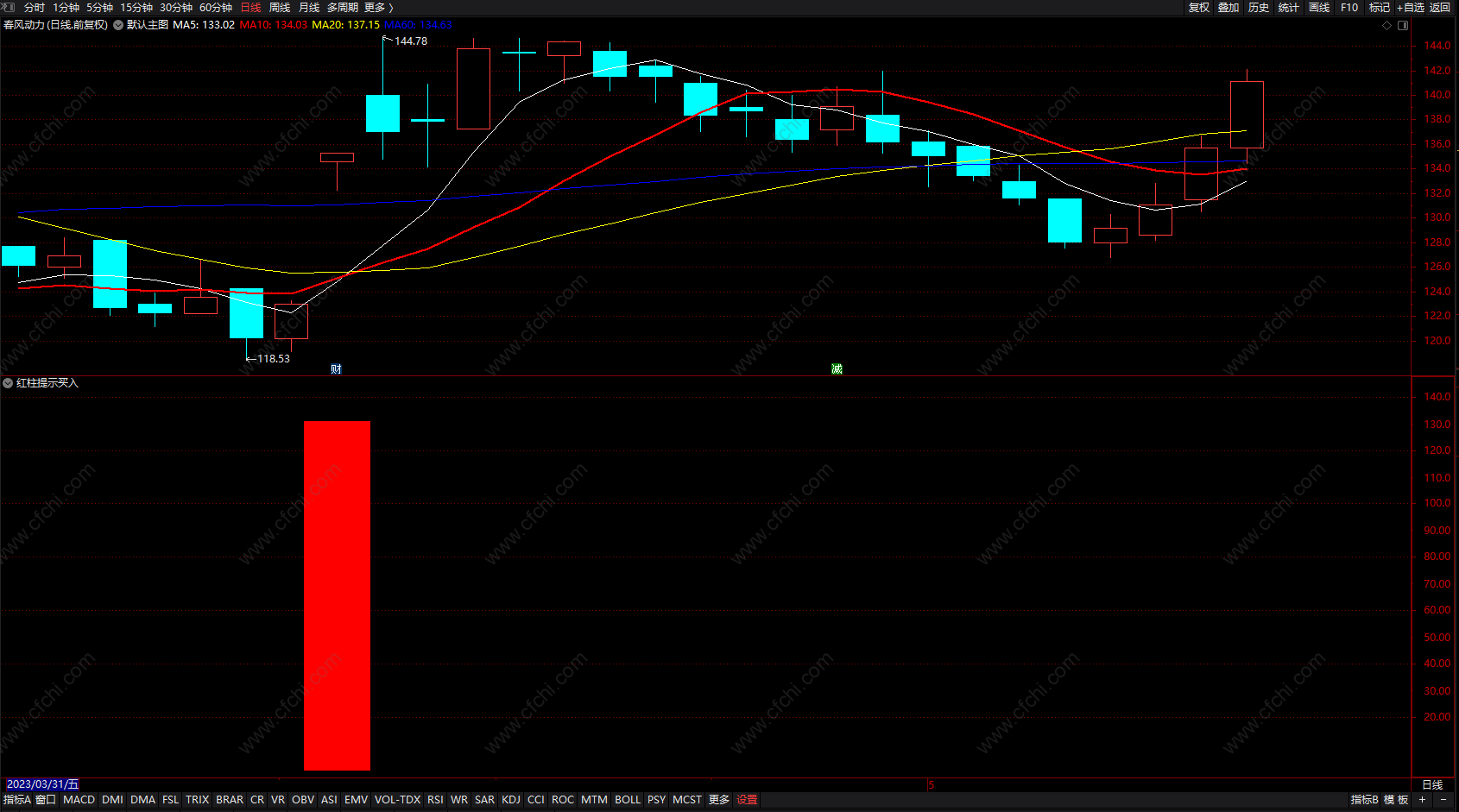
Task: Click the date label 2023/03/31/五
Action: [x=42, y=784]
